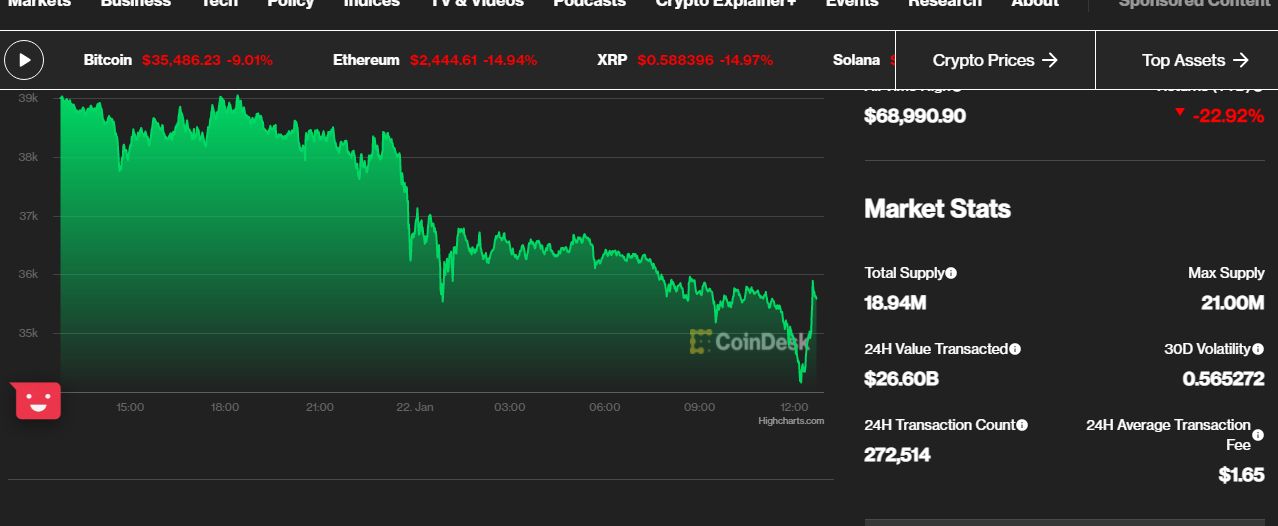Open the Research menu
The image size is (1278, 526).
pos(945,3)
